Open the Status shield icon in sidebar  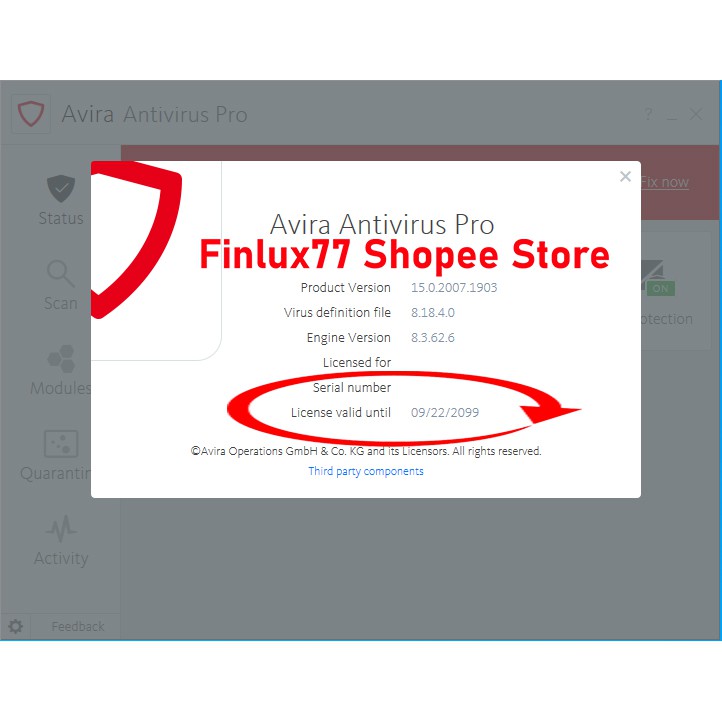coord(61,188)
